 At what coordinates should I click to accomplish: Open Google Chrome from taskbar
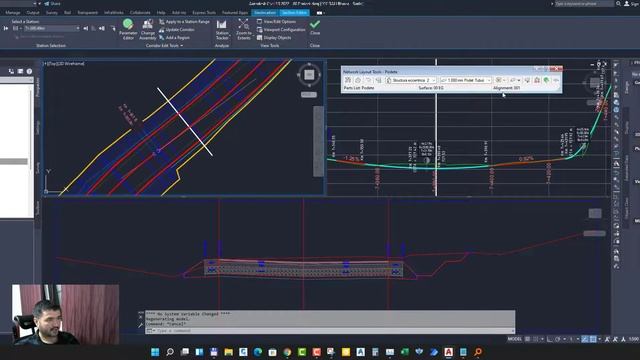point(287,352)
